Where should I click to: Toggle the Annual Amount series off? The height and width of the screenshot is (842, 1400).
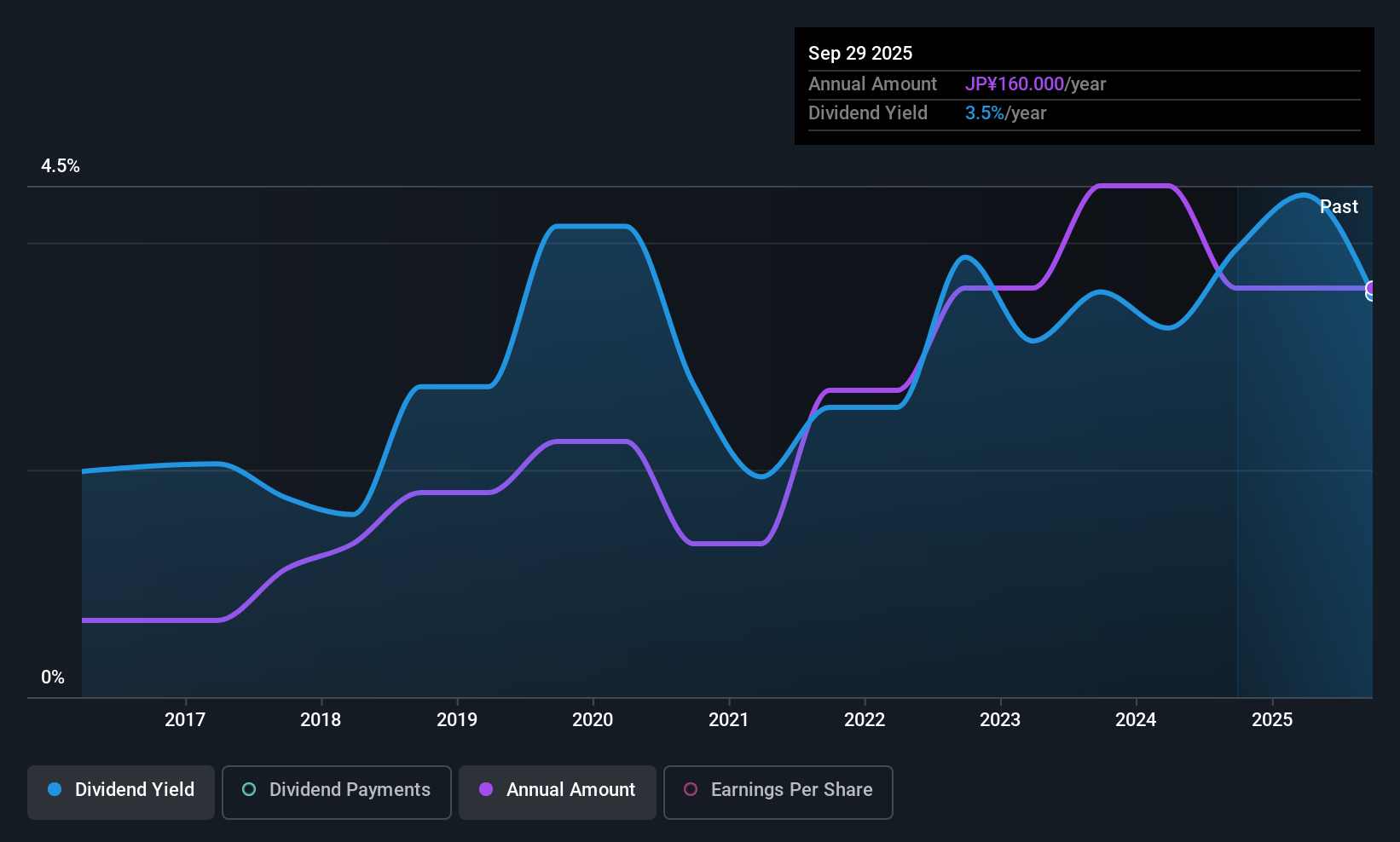(558, 791)
